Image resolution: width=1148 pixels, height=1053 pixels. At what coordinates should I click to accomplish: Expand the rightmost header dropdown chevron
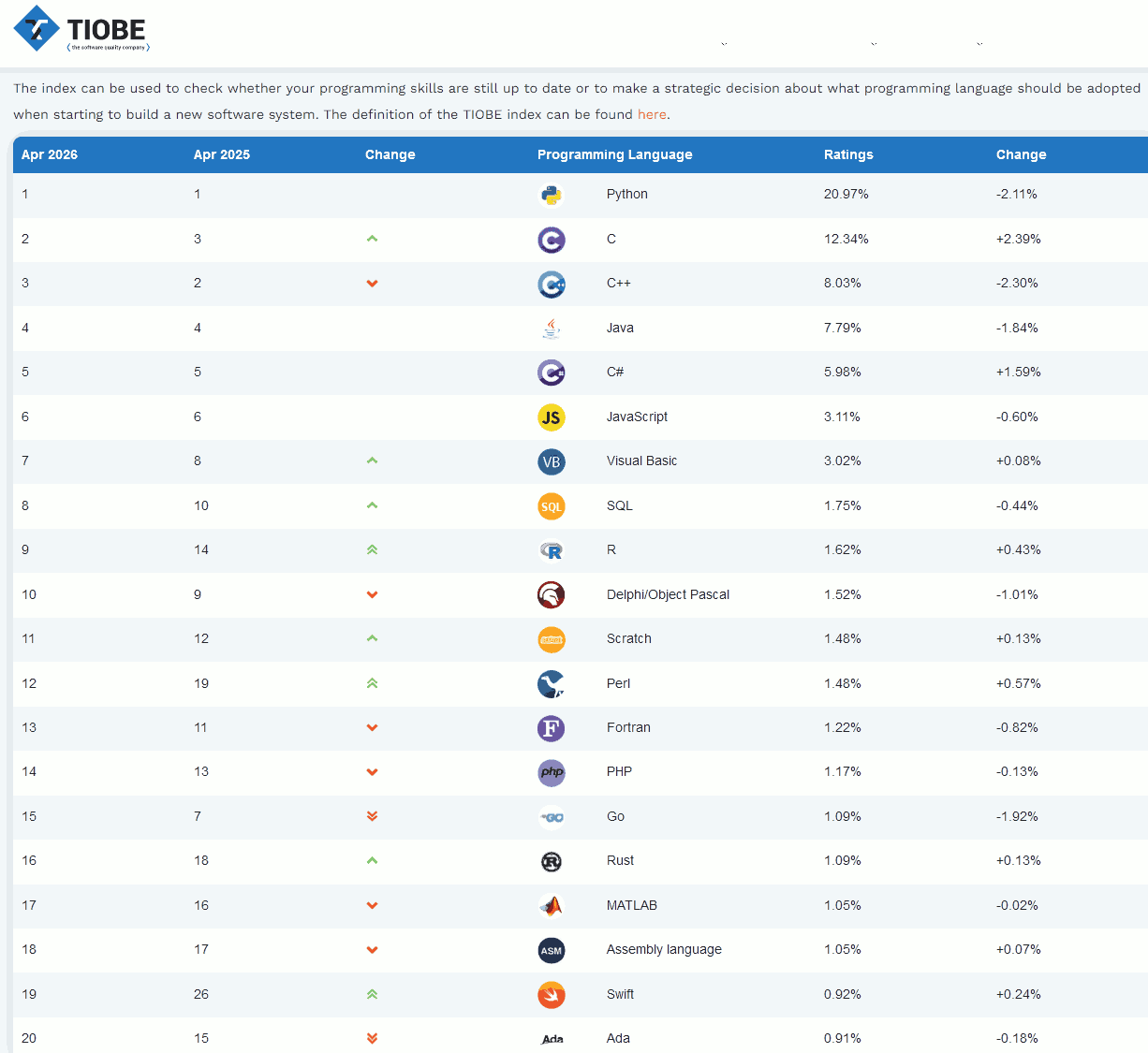979,43
